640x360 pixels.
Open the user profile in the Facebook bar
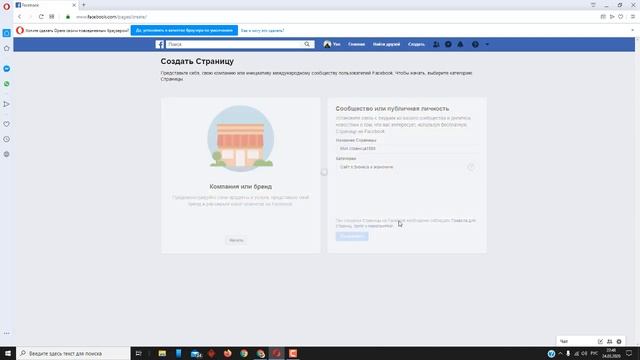click(332, 44)
